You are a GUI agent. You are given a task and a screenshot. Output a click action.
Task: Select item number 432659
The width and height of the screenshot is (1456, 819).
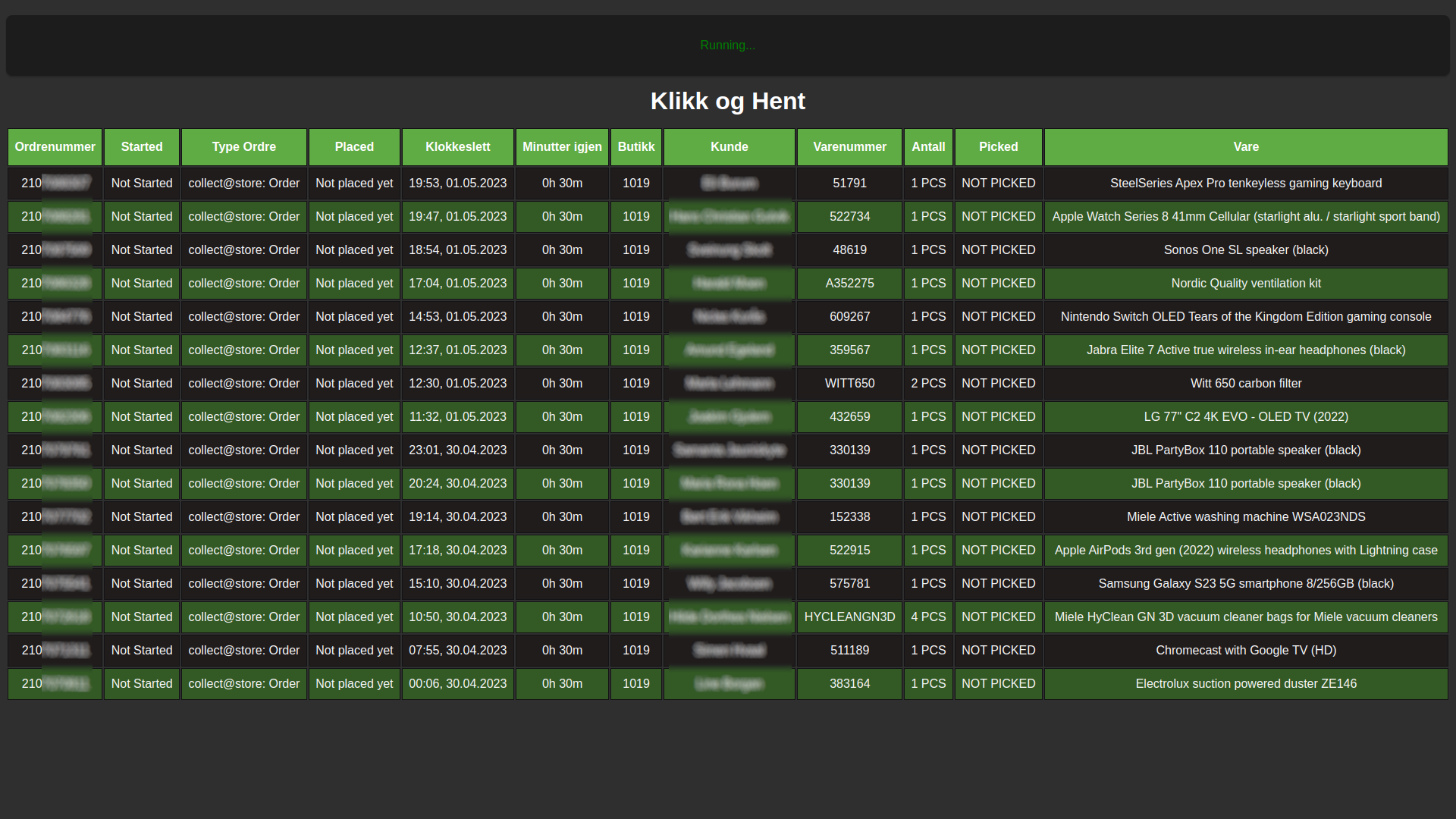(849, 417)
